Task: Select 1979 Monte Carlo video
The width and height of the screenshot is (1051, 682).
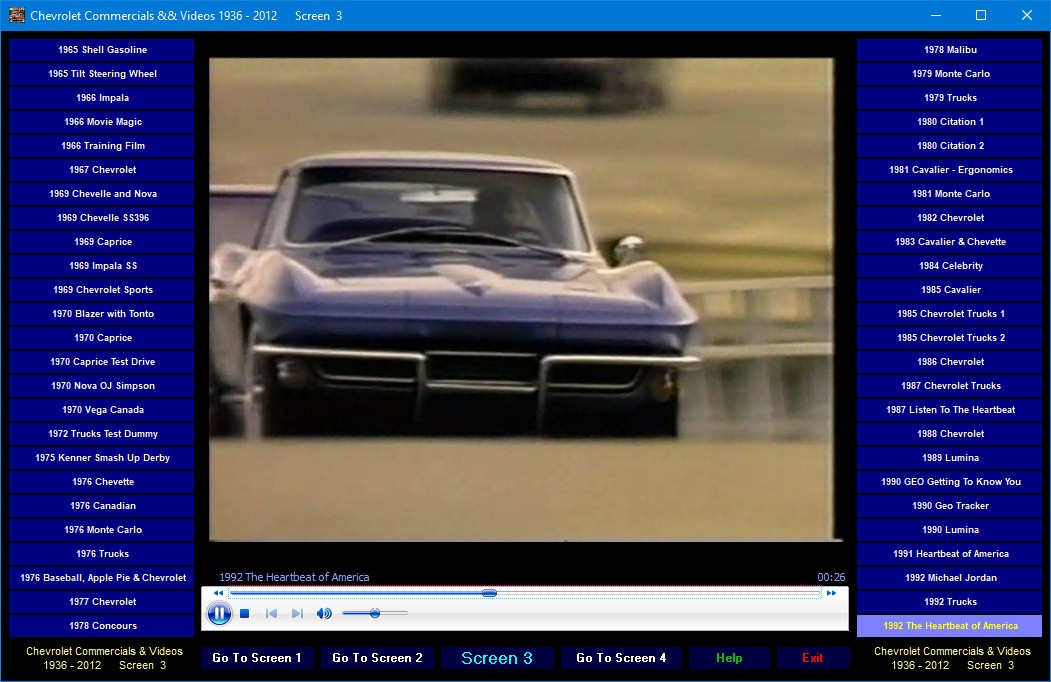Action: tap(950, 74)
